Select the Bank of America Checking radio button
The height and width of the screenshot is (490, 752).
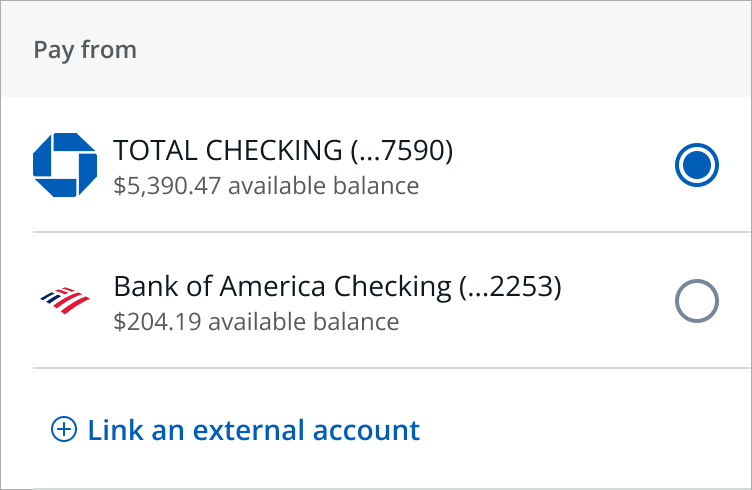point(696,301)
